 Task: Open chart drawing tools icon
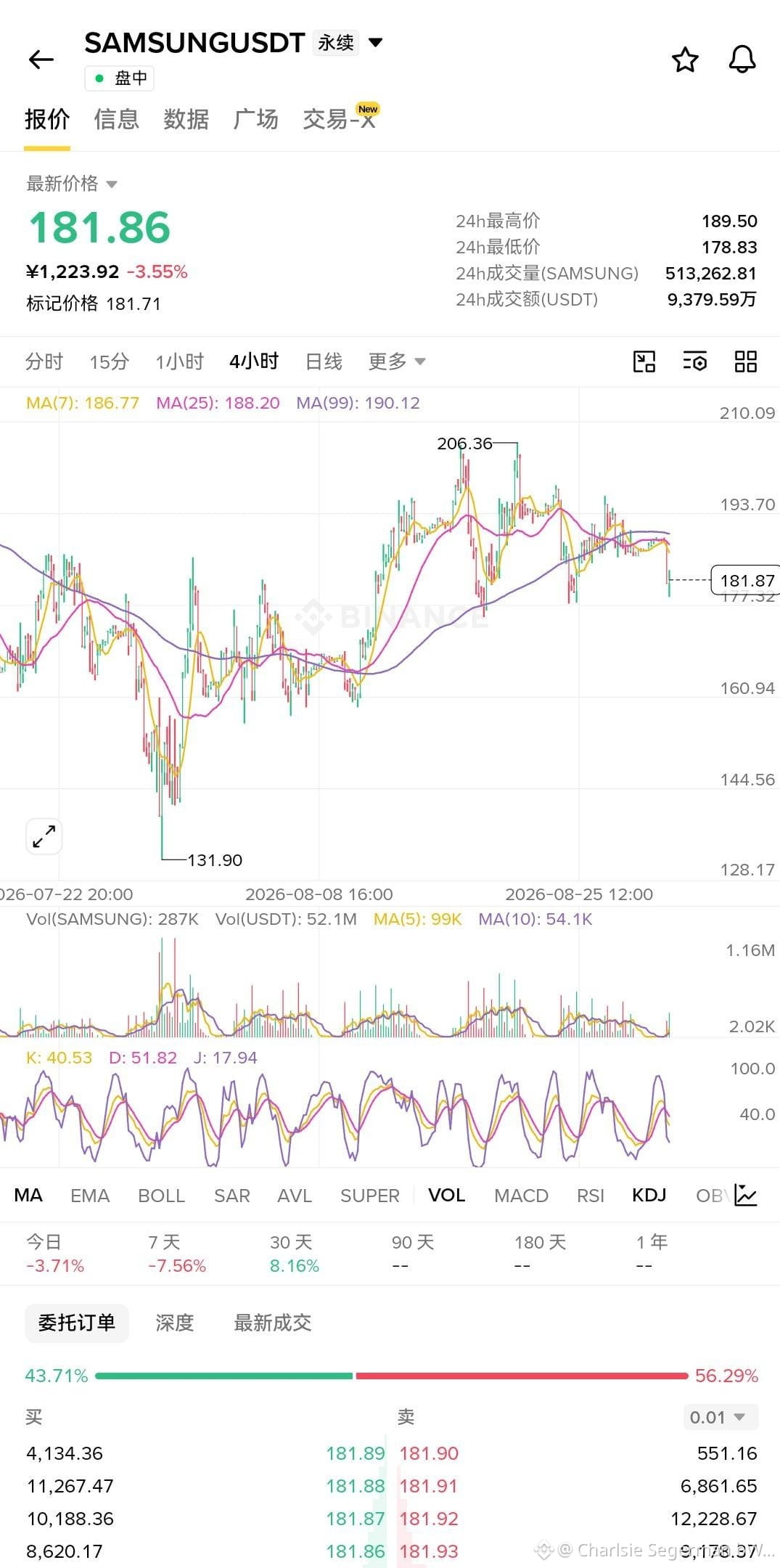[644, 361]
